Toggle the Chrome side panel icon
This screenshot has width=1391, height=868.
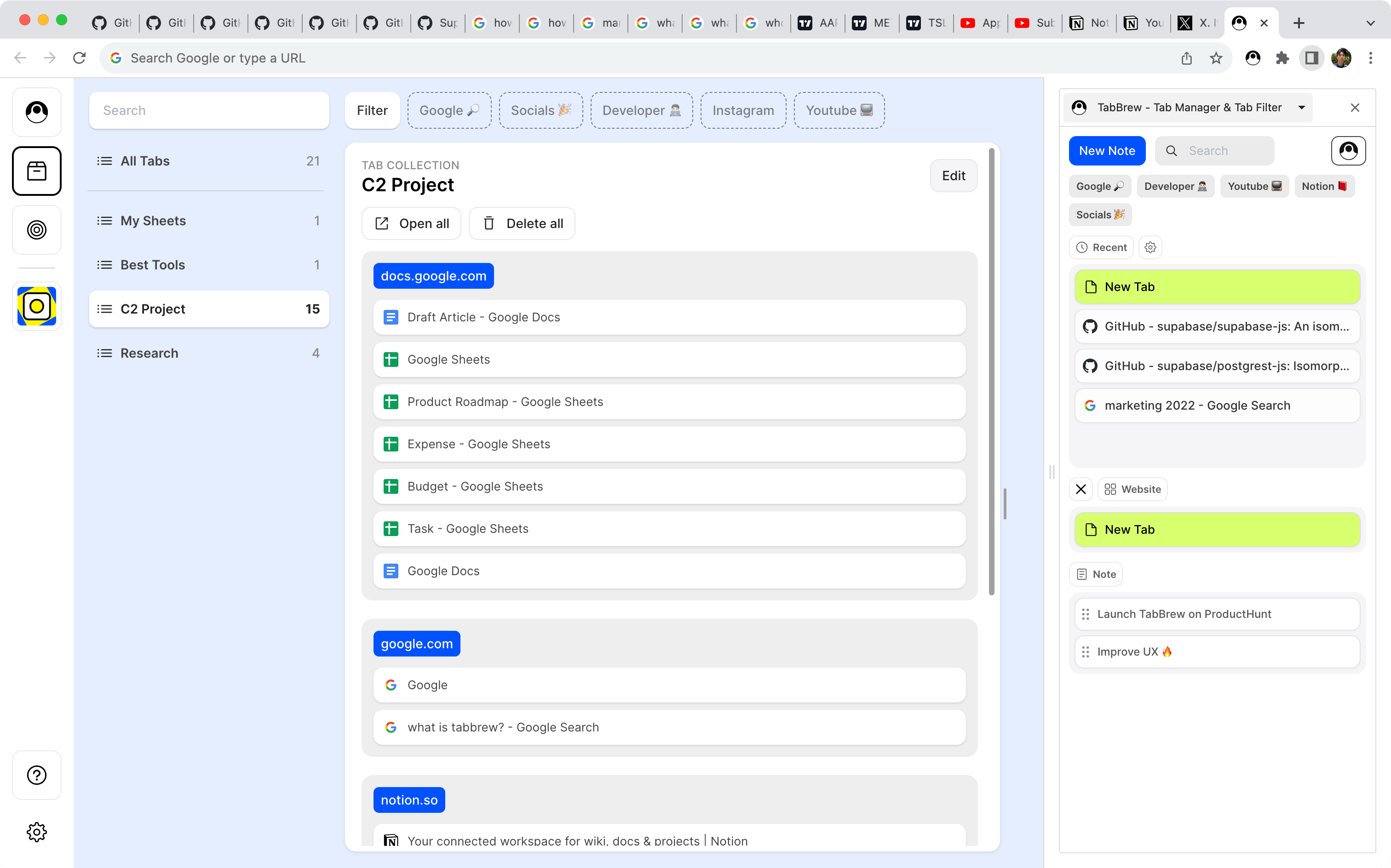1311,58
